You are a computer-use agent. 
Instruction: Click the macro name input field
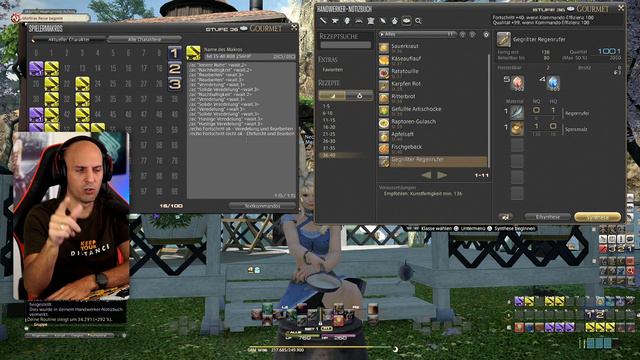click(x=250, y=56)
